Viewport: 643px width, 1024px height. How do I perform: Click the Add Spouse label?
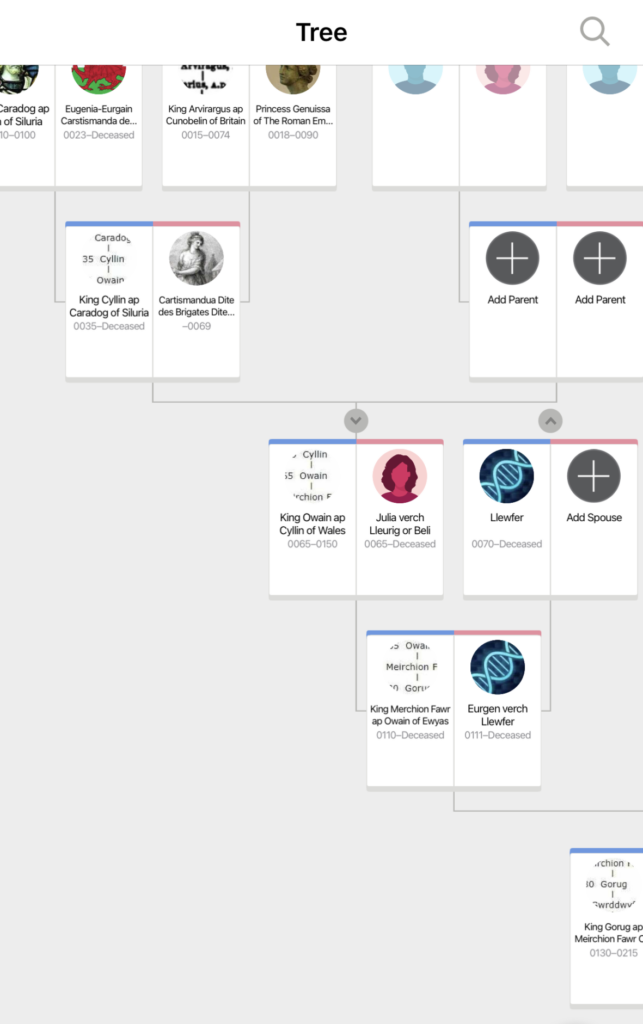pyautogui.click(x=594, y=518)
